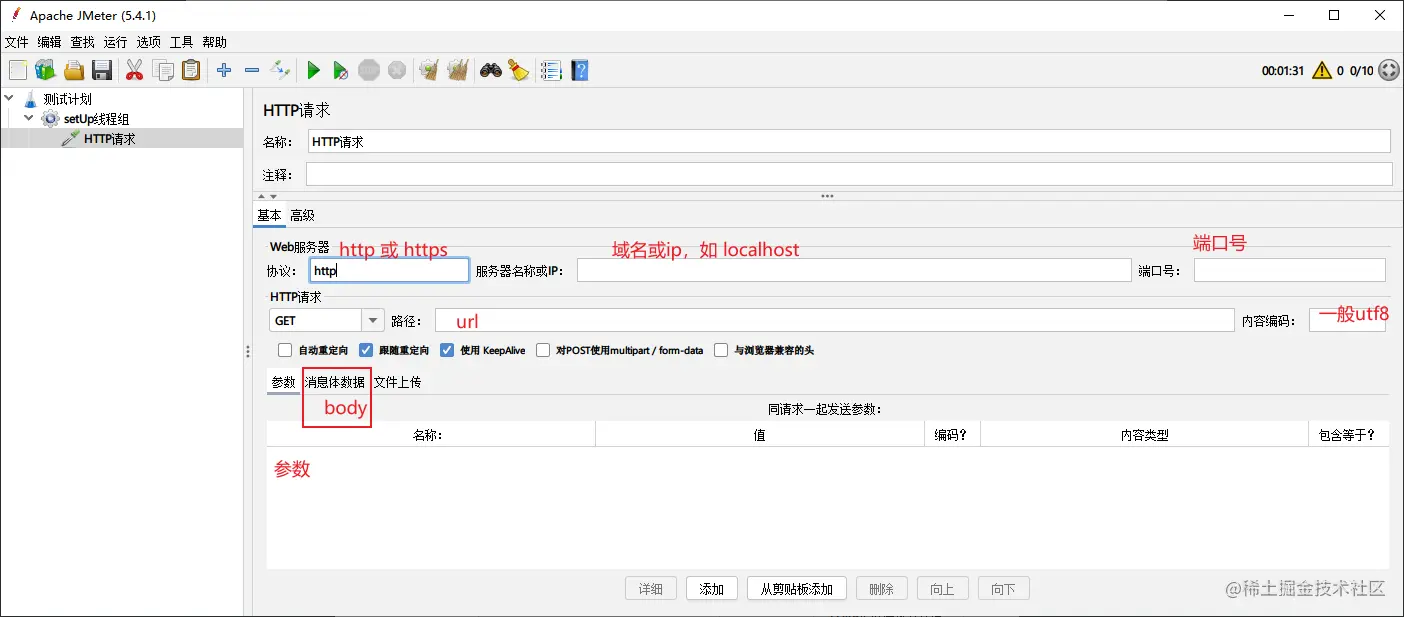Click the Open file folder icon
The width and height of the screenshot is (1404, 617).
(73, 70)
